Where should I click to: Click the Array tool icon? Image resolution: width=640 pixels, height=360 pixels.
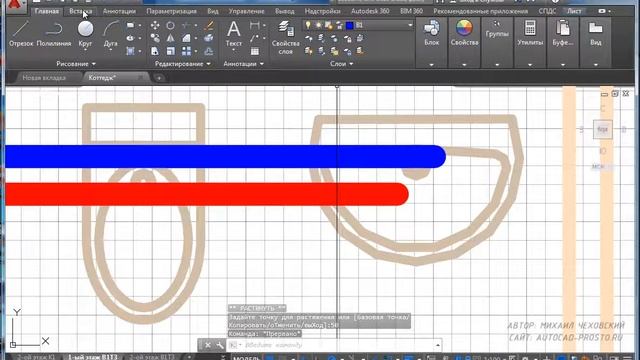[x=187, y=51]
